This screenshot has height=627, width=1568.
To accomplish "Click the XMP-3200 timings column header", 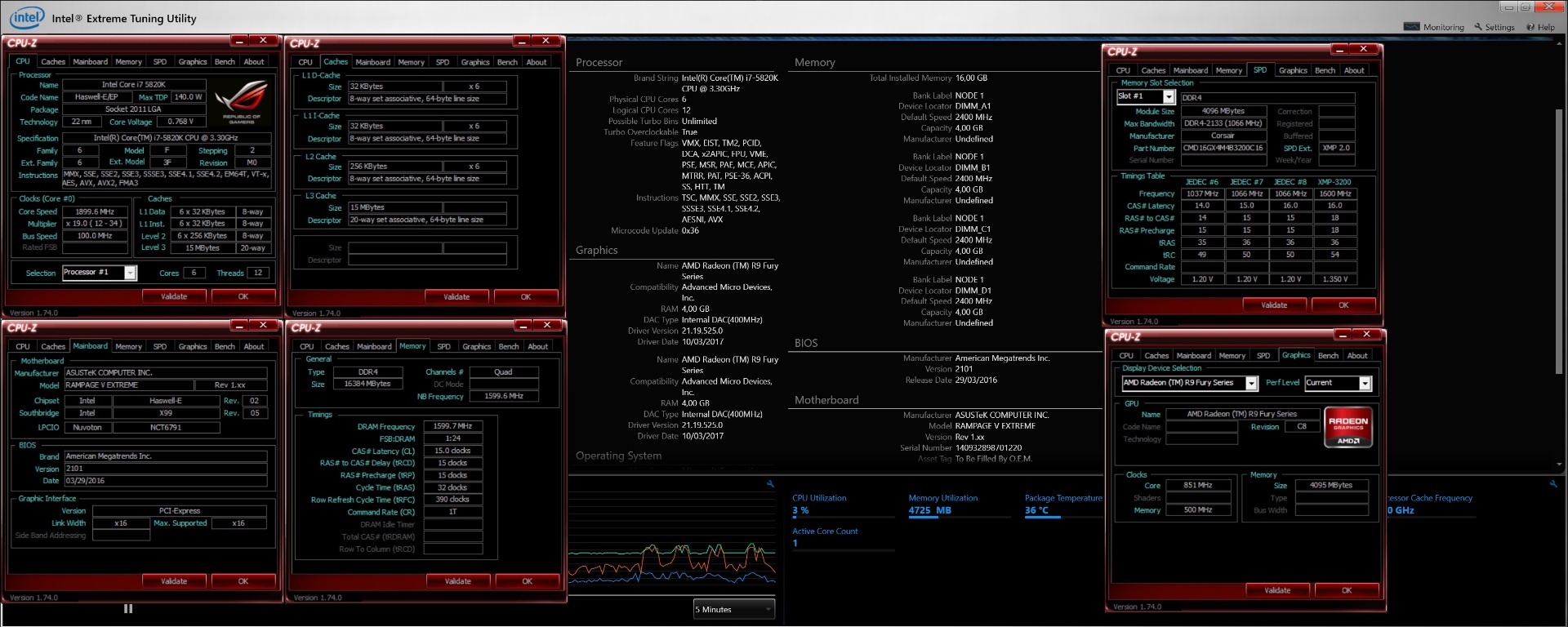I will pyautogui.click(x=1334, y=182).
